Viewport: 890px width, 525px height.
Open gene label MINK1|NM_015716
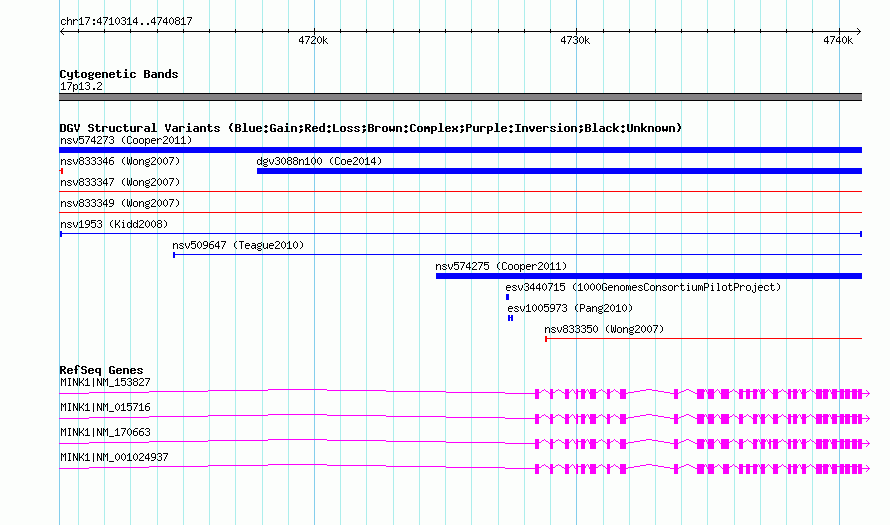(105, 408)
